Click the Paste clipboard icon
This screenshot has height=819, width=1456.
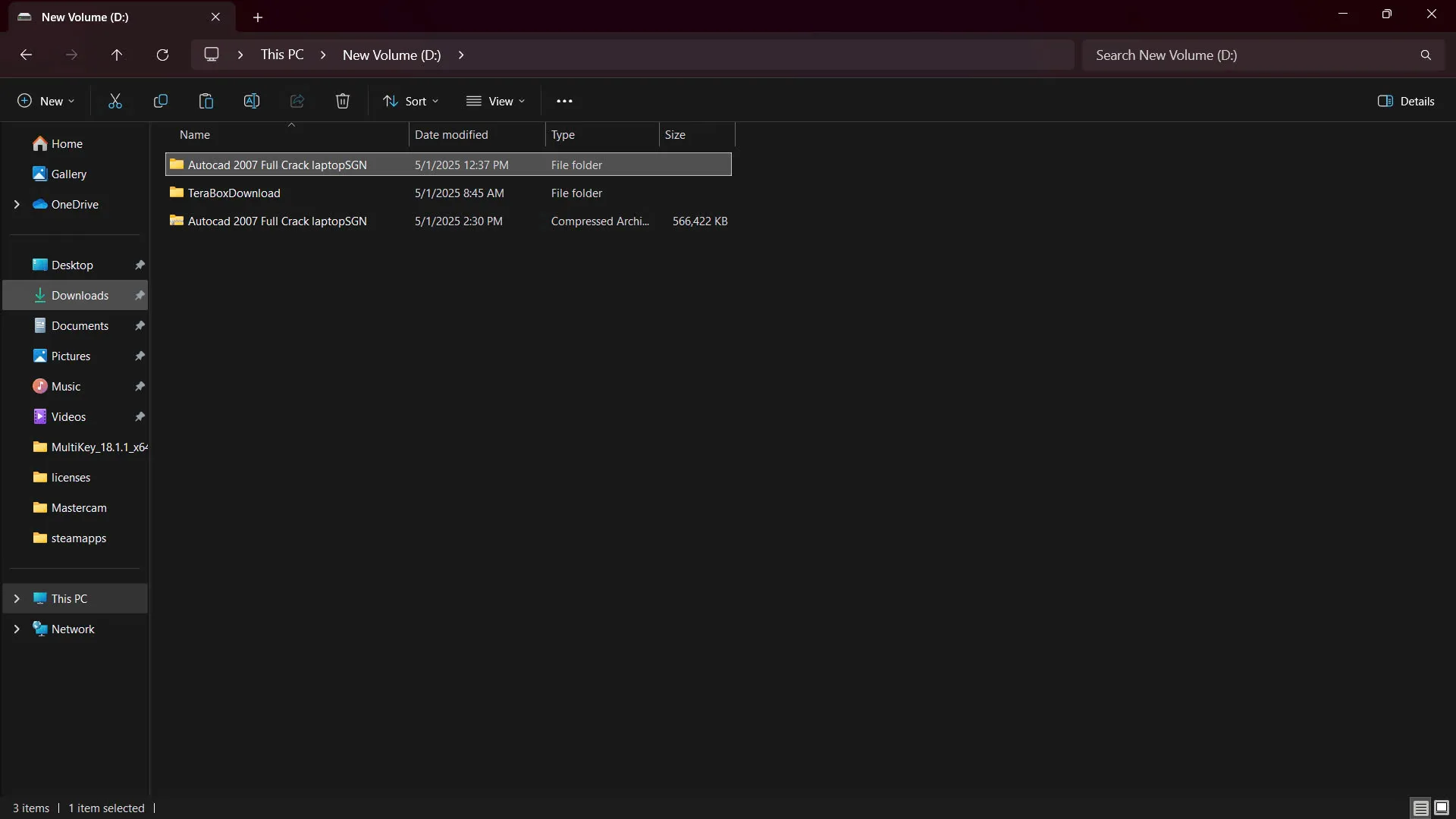[x=206, y=101]
